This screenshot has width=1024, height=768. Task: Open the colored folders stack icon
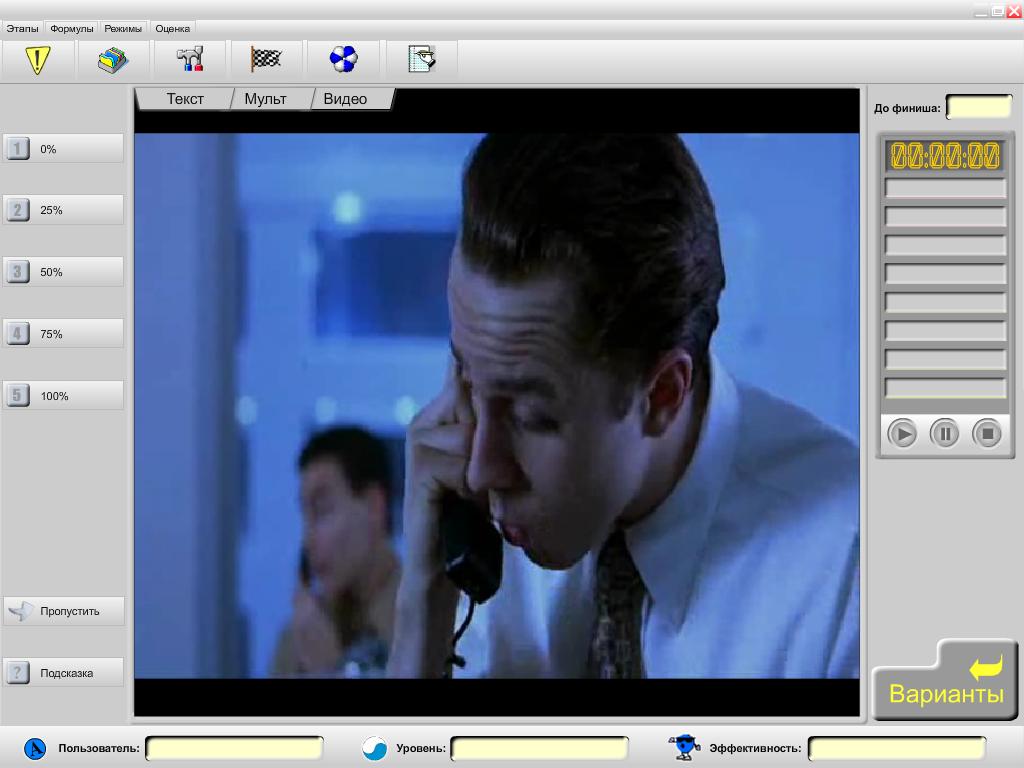113,60
